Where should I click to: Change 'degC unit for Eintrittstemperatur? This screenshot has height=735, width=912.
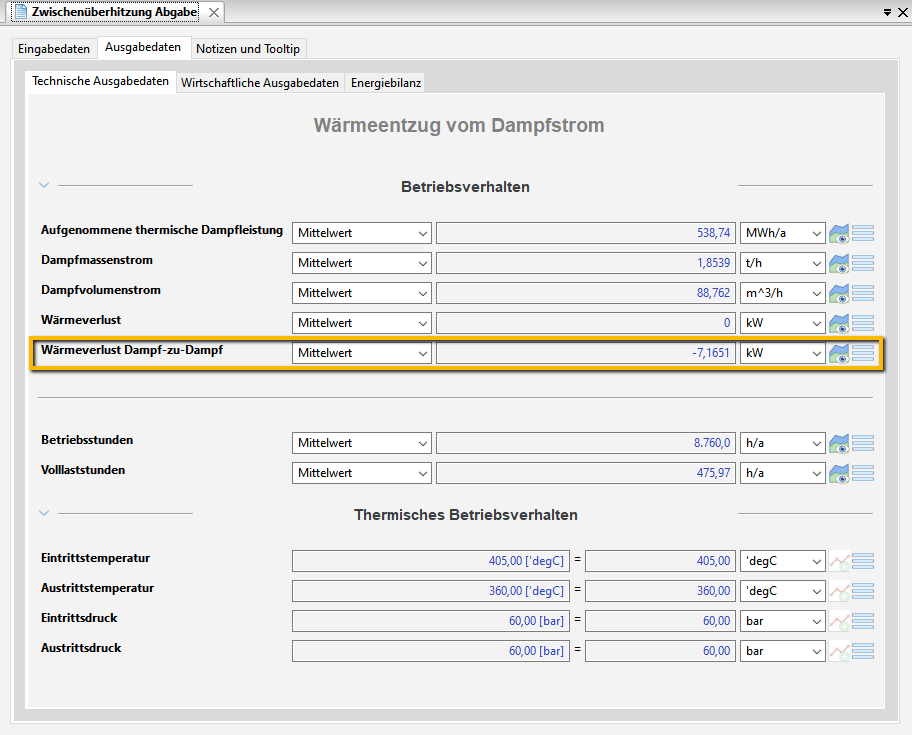tap(783, 561)
